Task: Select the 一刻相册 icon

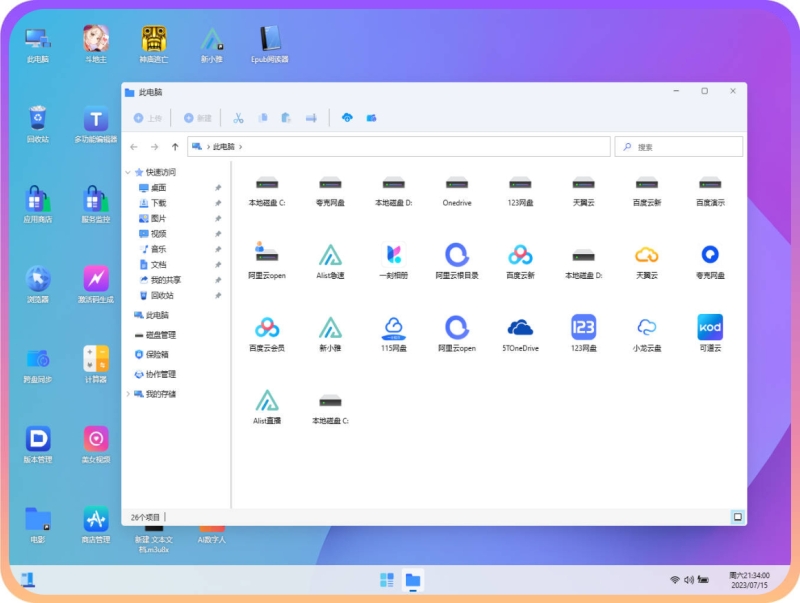Action: (x=393, y=261)
